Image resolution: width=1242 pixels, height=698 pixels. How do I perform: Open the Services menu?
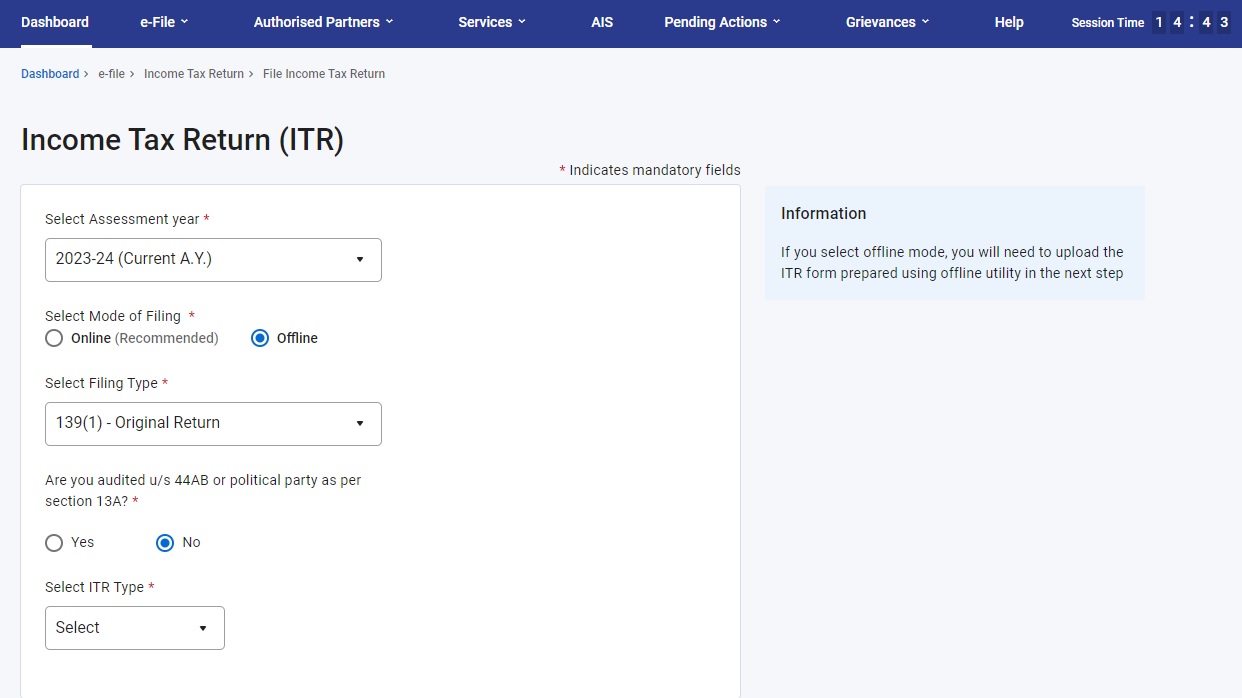tap(491, 21)
